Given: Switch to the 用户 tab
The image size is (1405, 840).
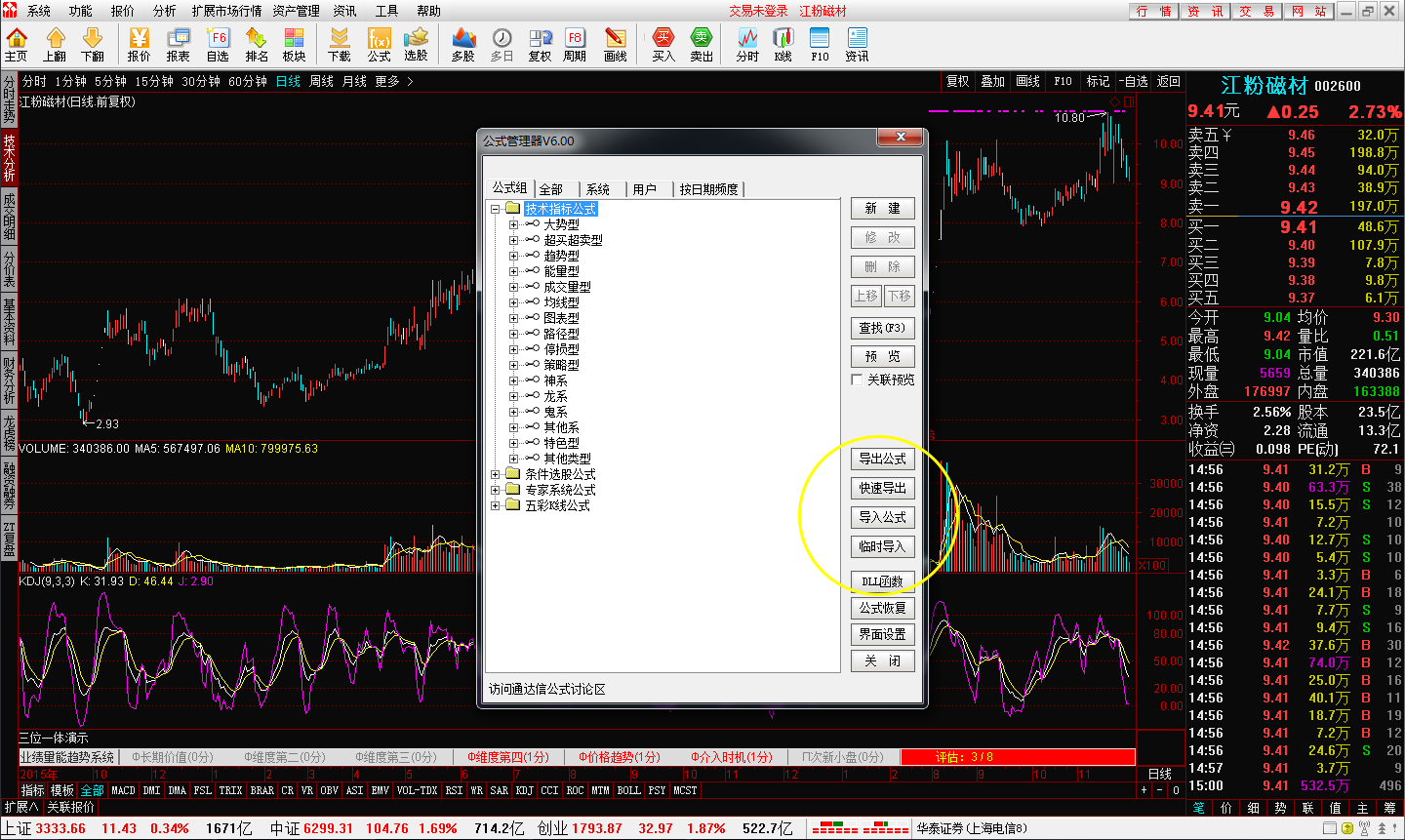Looking at the screenshot, I should pos(645,189).
